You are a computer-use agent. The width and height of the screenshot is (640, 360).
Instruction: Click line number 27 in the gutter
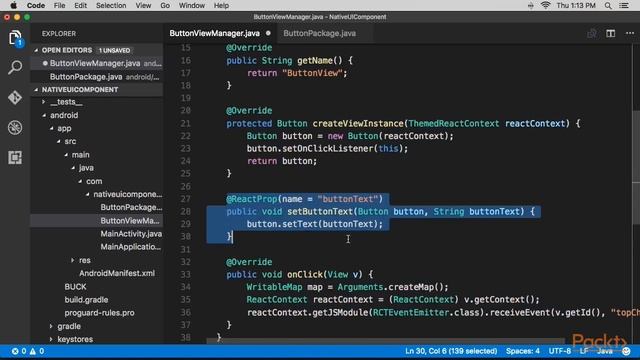185,199
